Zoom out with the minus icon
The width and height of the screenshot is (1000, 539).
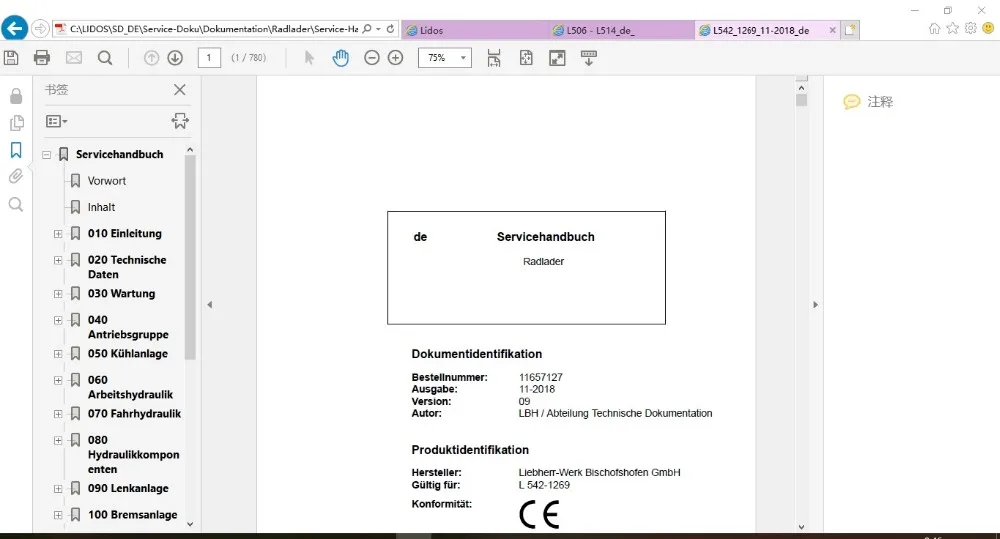(x=372, y=58)
